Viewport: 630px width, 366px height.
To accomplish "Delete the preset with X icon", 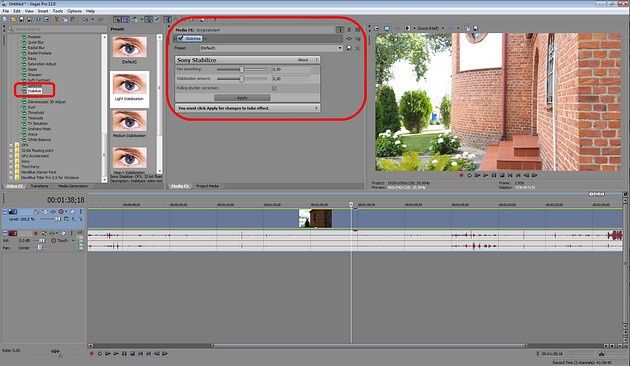I will pos(357,48).
